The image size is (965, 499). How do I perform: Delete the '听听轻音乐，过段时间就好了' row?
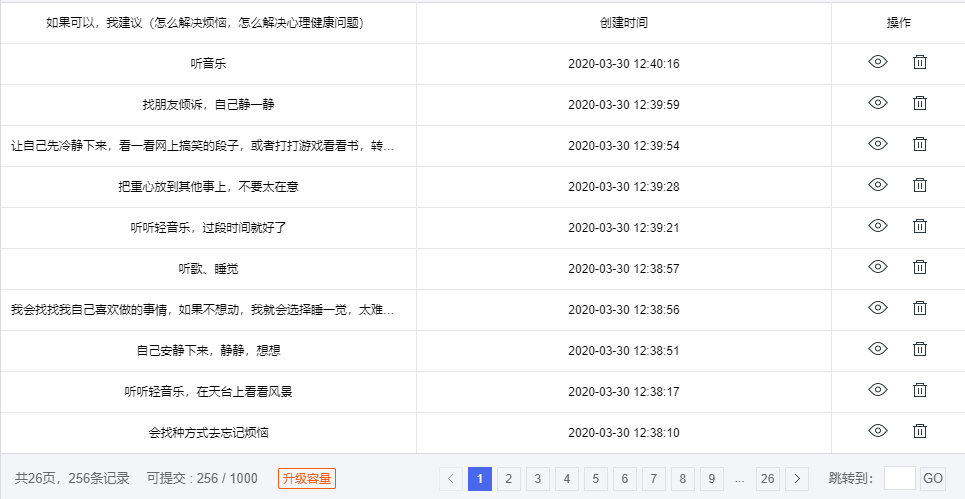coord(920,227)
